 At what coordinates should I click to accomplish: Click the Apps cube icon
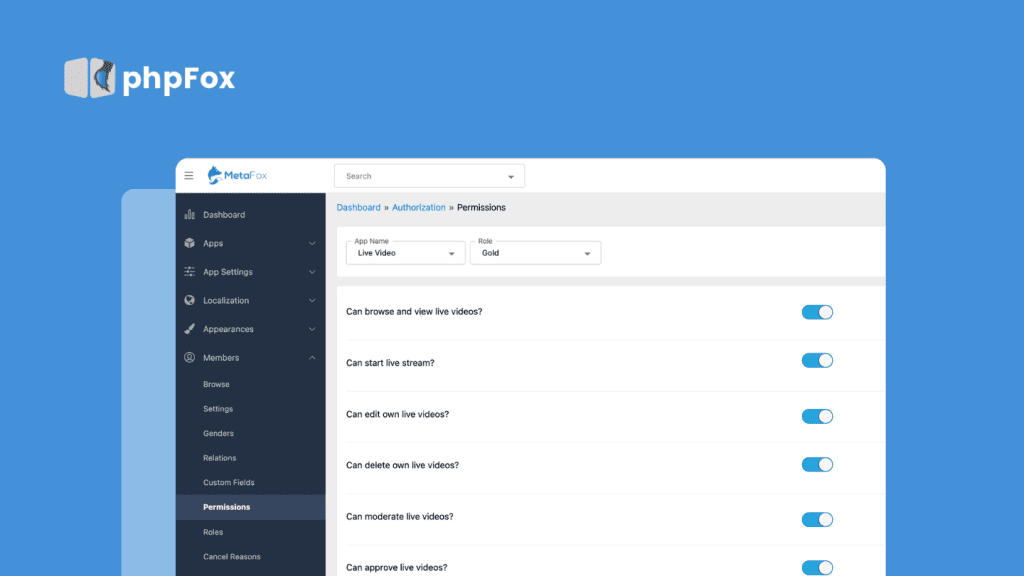tap(190, 243)
